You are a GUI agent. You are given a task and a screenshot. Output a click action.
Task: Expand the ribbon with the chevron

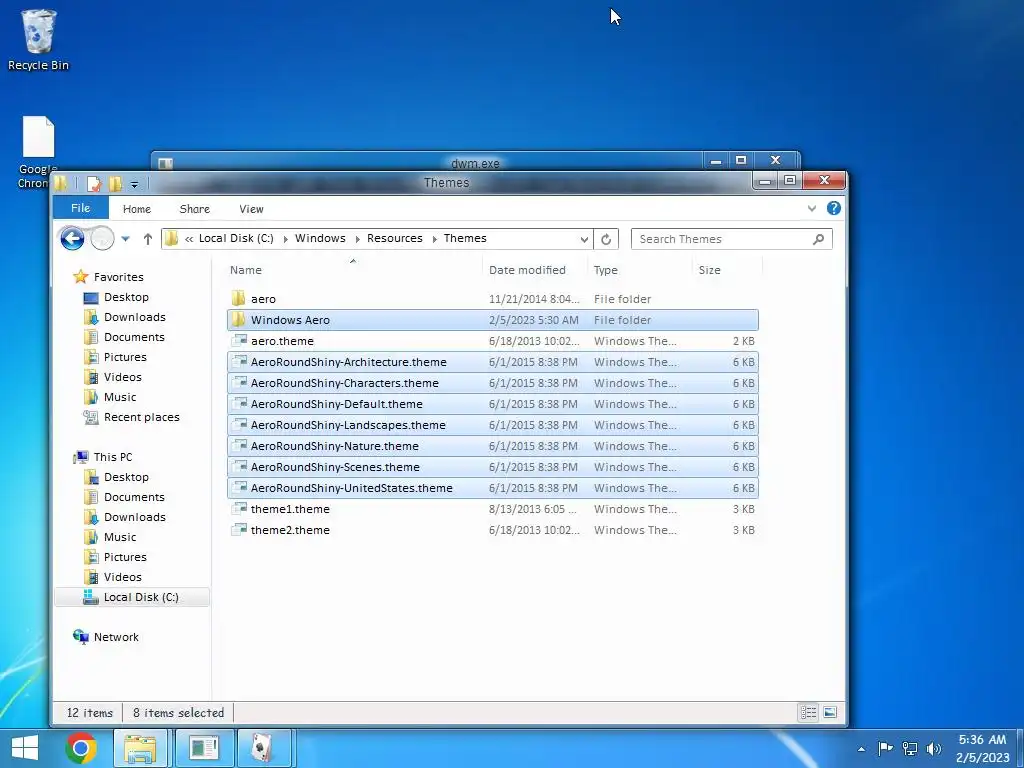coord(812,208)
